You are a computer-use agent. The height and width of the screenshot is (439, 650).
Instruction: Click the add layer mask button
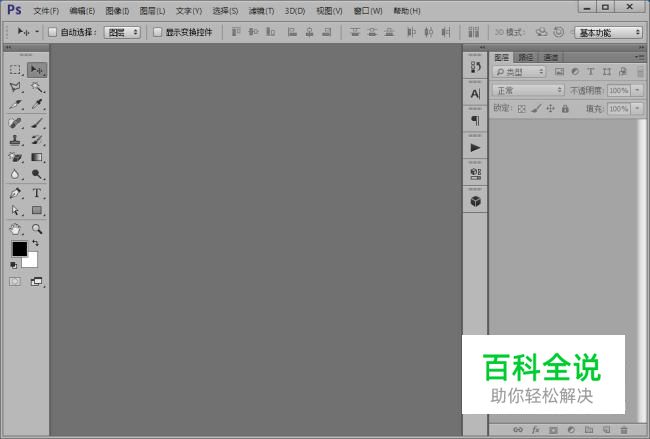[553, 429]
